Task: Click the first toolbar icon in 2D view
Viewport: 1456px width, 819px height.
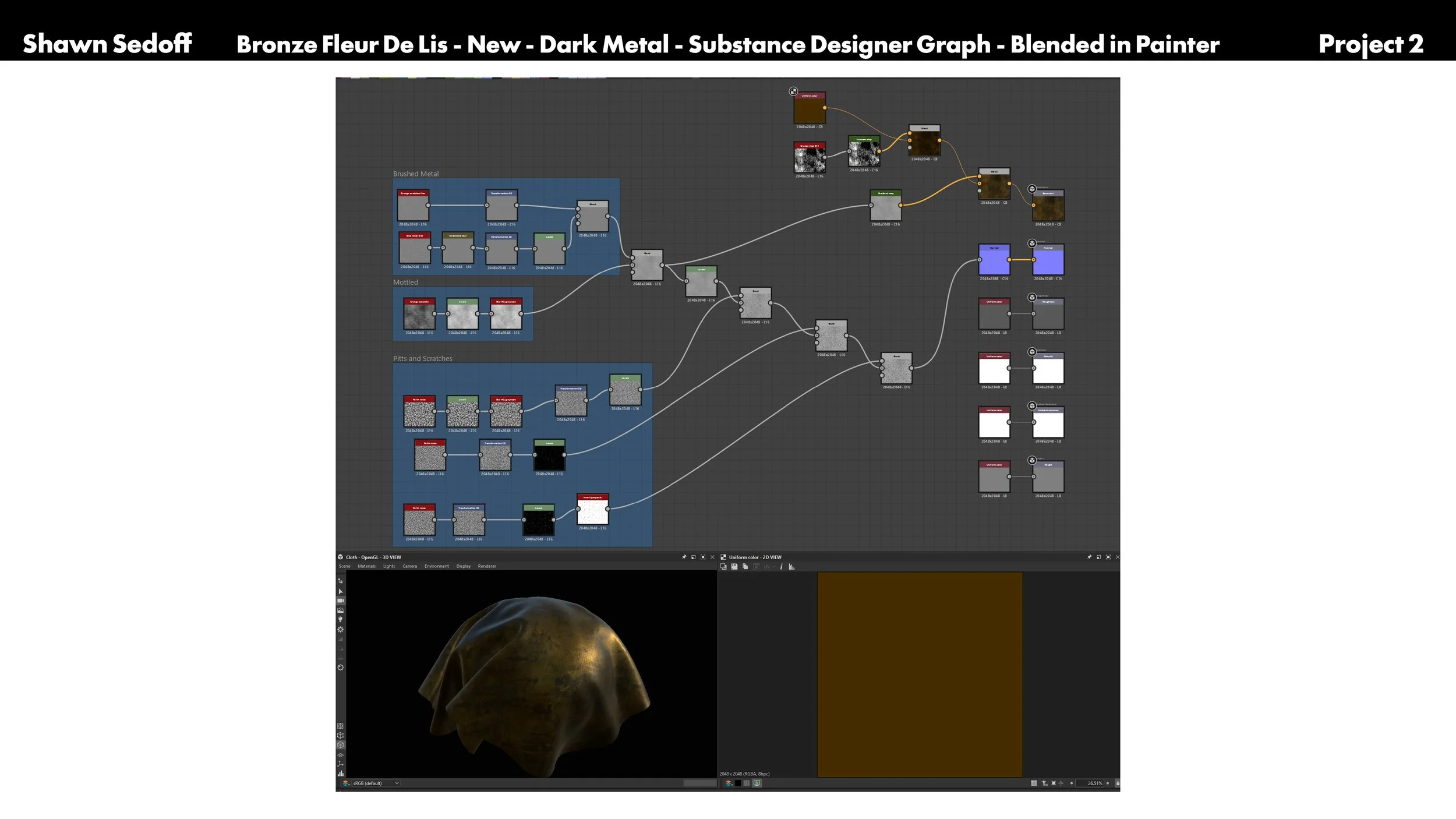Action: [723, 567]
